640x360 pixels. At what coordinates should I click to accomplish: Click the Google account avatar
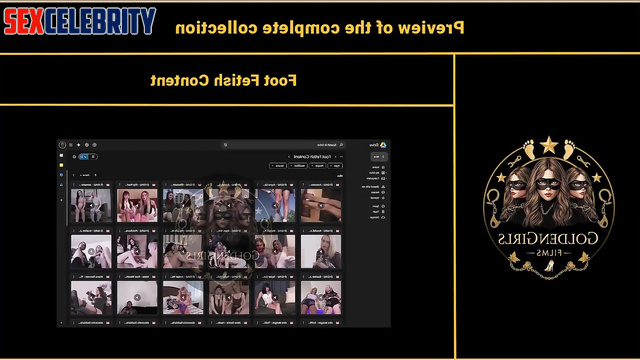coord(62,145)
